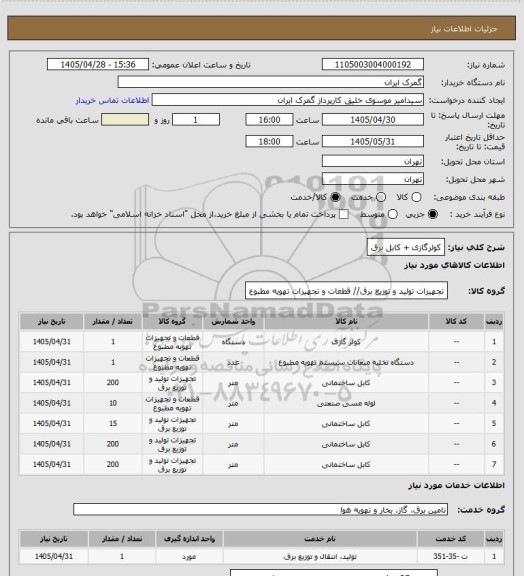Choose the متوسط purchase type radio
The width and height of the screenshot is (524, 576).
pyautogui.click(x=392, y=214)
